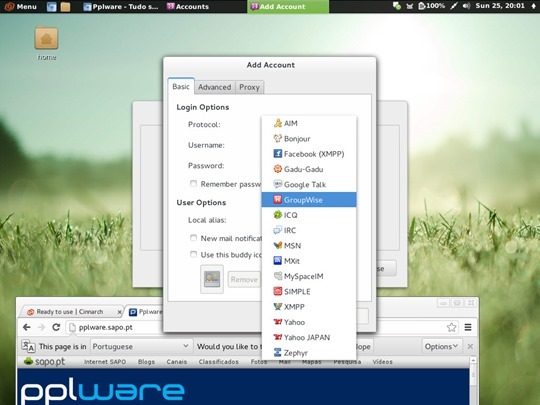
Task: Switch to the Advanced tab
Action: tap(214, 87)
